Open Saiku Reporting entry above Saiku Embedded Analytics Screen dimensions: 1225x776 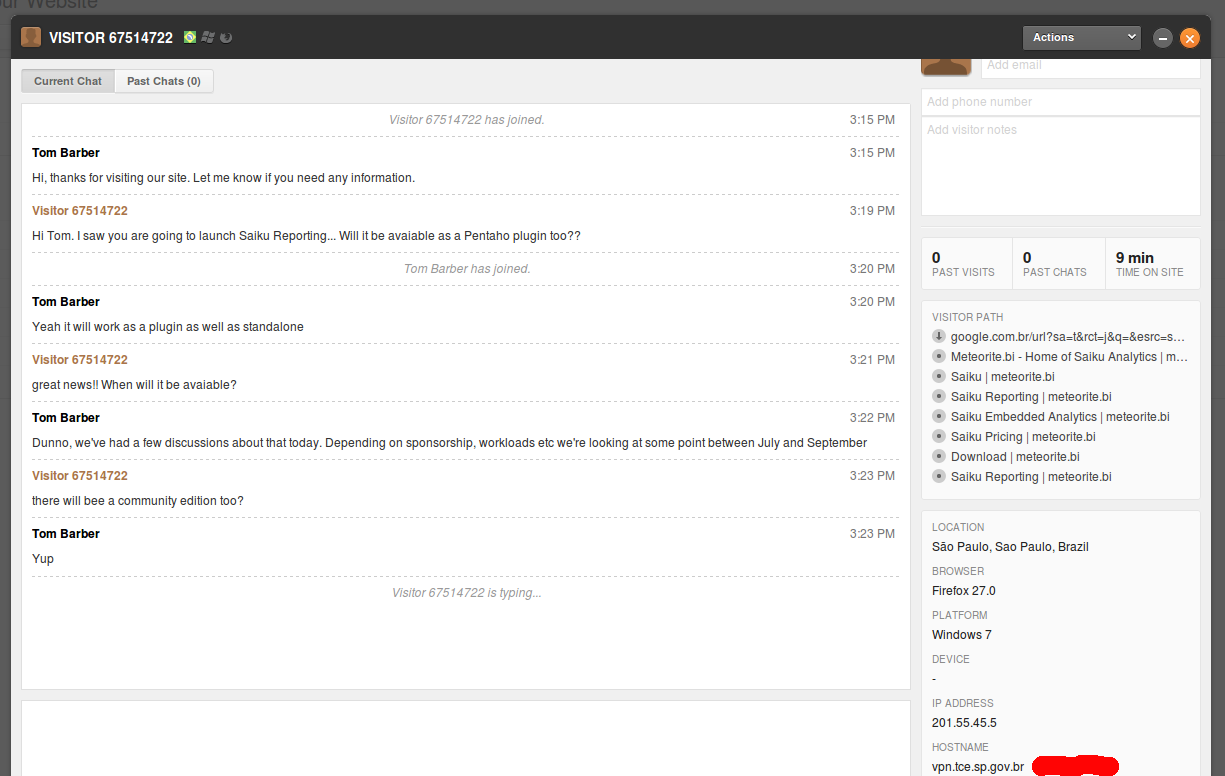(1031, 397)
